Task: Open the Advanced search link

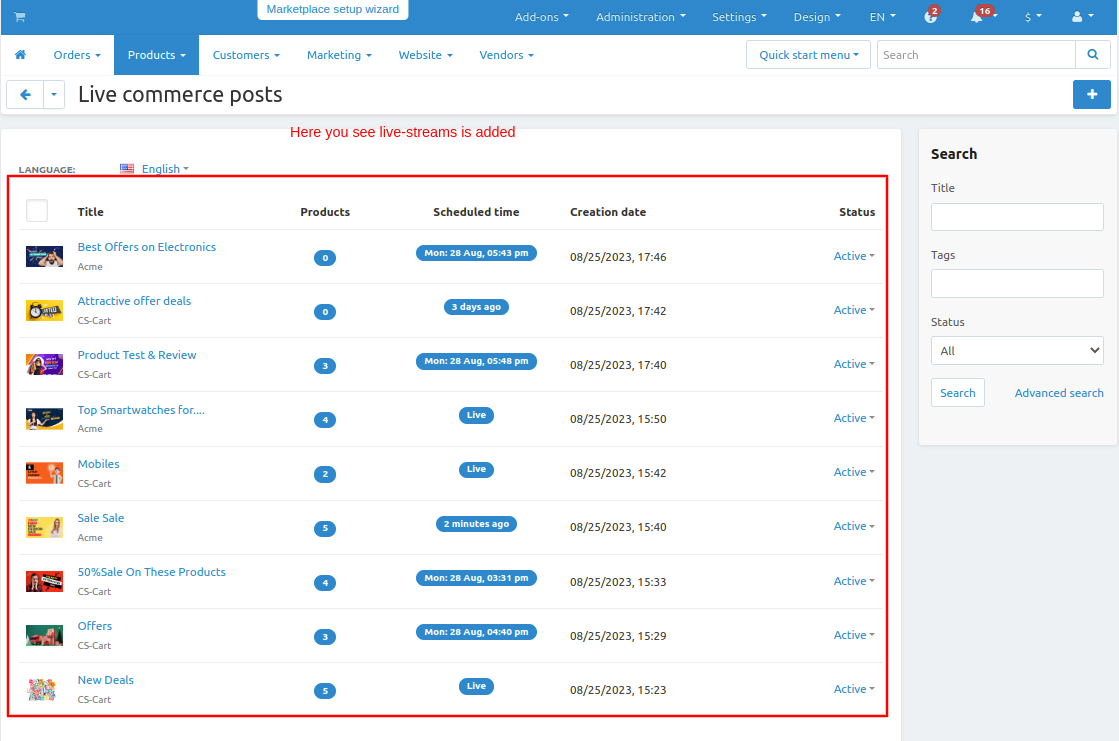Action: pos(1059,393)
